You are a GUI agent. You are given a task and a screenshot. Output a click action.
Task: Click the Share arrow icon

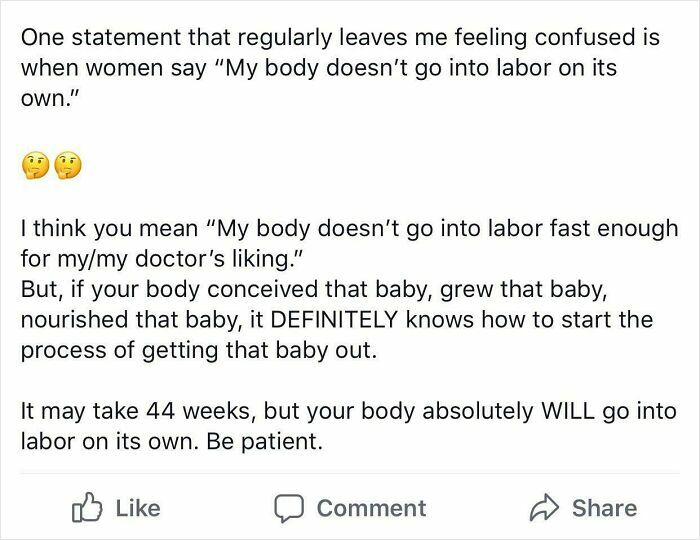545,507
